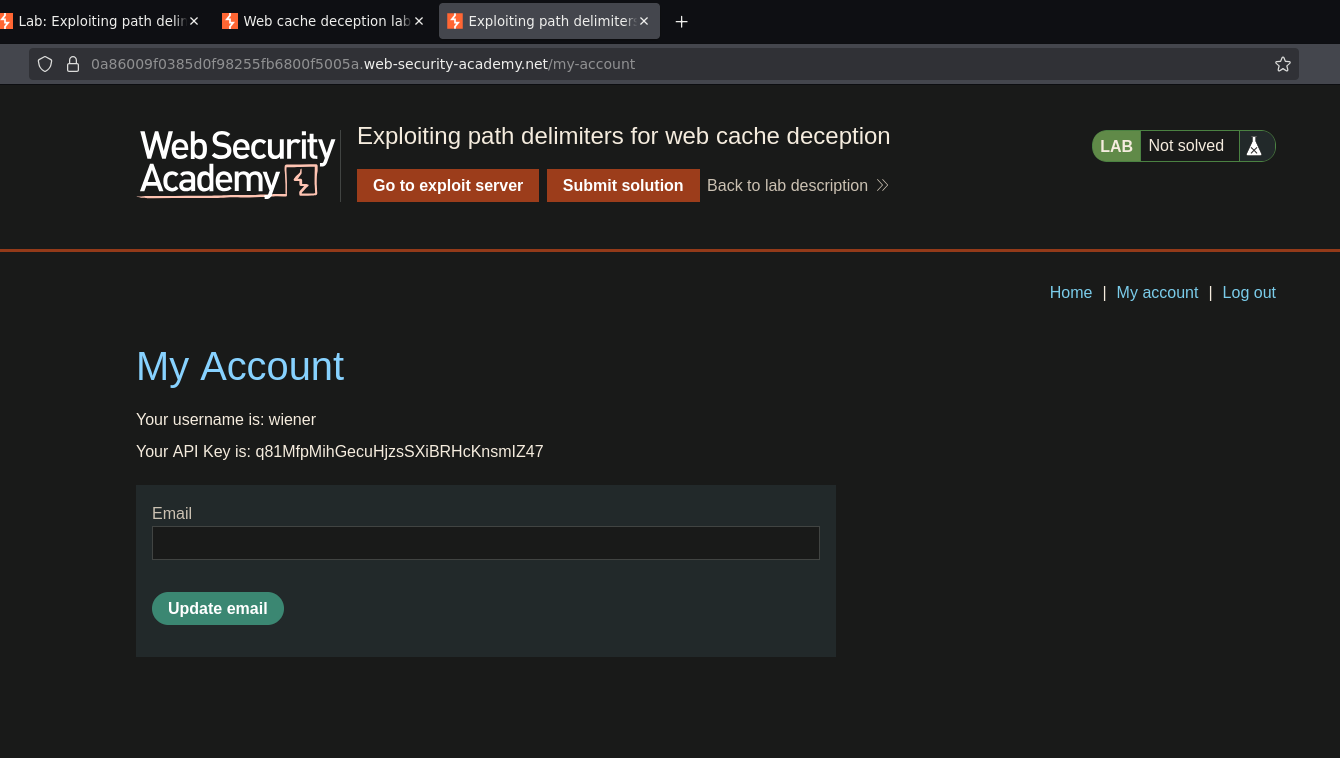Open a new tab with the plus icon
Screen dimensions: 1340x758
(681, 21)
